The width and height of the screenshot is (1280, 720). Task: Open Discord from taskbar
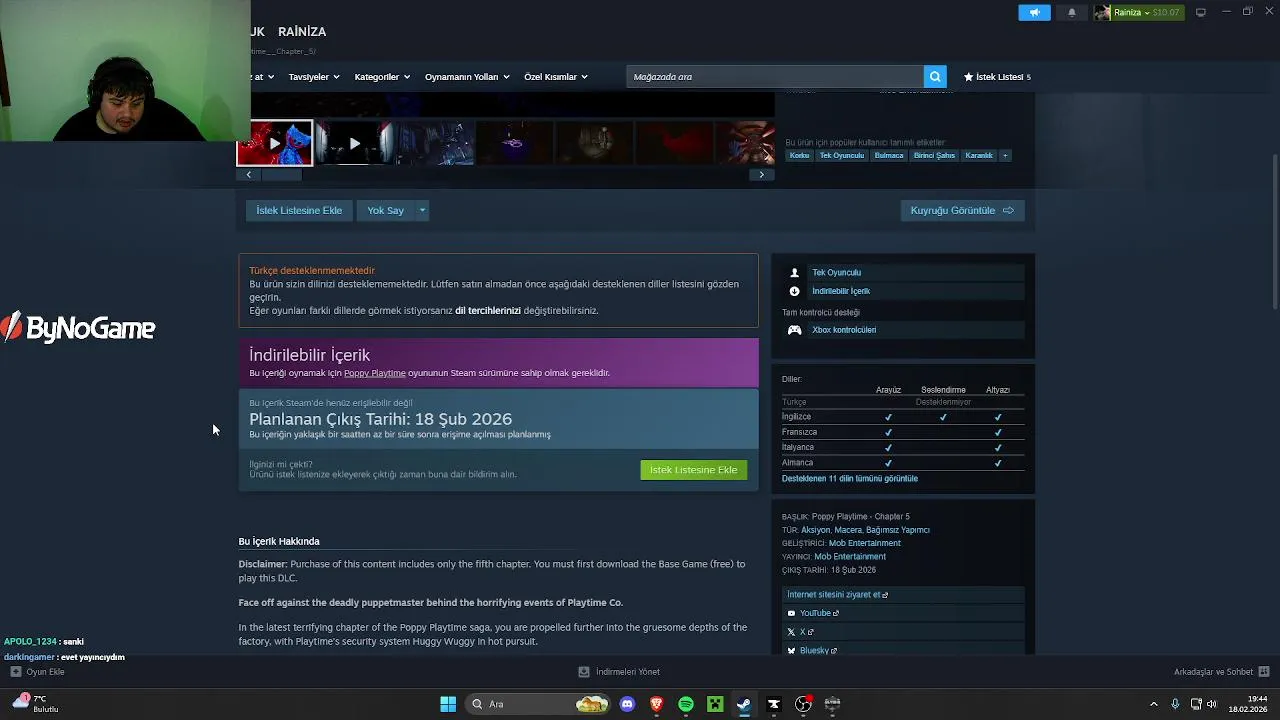pos(627,704)
